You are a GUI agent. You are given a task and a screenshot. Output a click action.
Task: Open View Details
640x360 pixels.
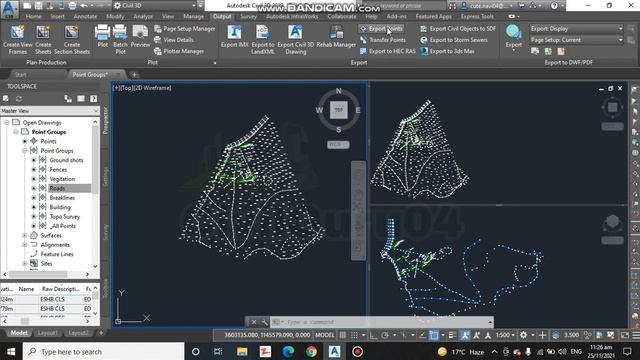tap(174, 40)
